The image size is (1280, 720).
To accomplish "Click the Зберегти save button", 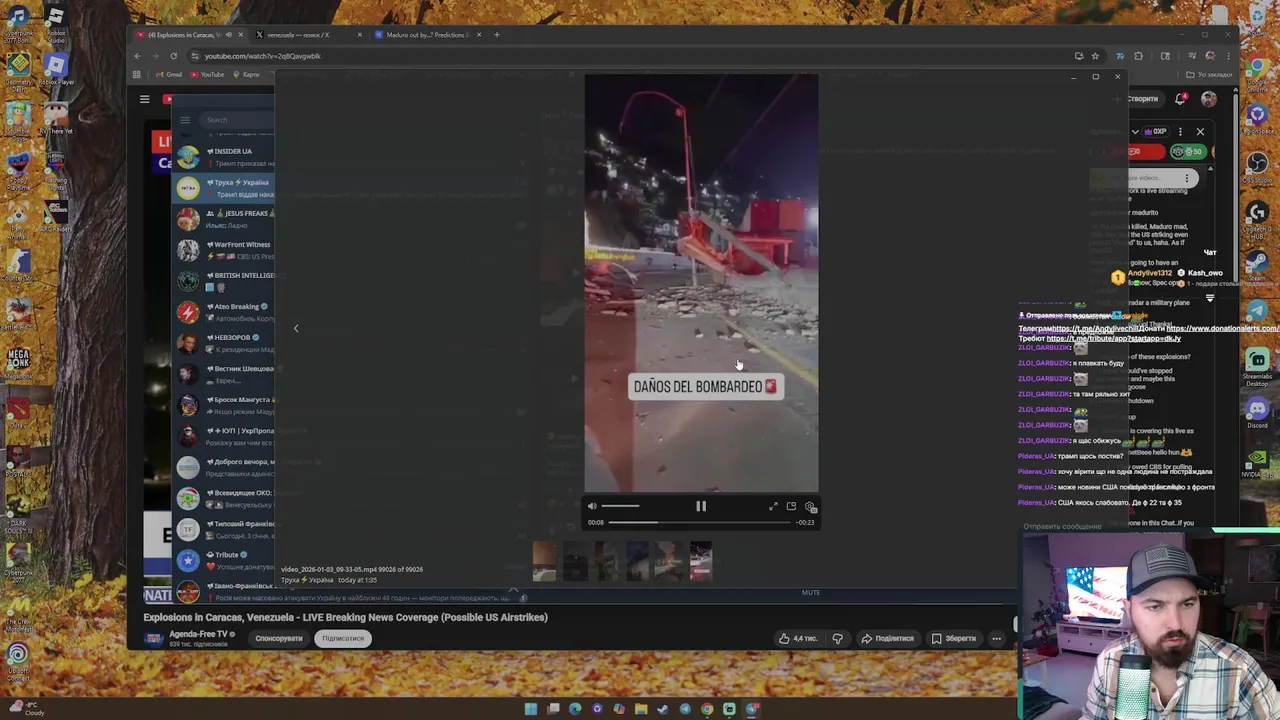I will tap(953, 638).
